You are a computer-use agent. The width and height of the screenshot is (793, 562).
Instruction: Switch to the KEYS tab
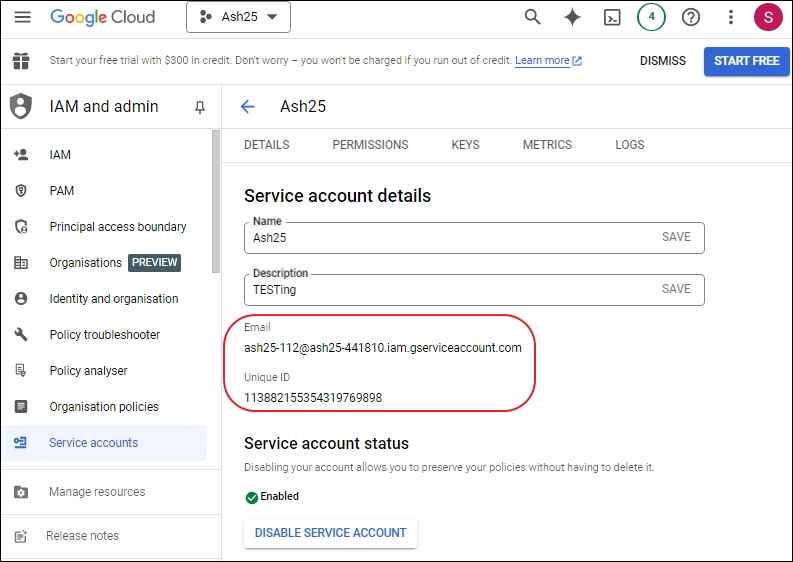coord(465,145)
